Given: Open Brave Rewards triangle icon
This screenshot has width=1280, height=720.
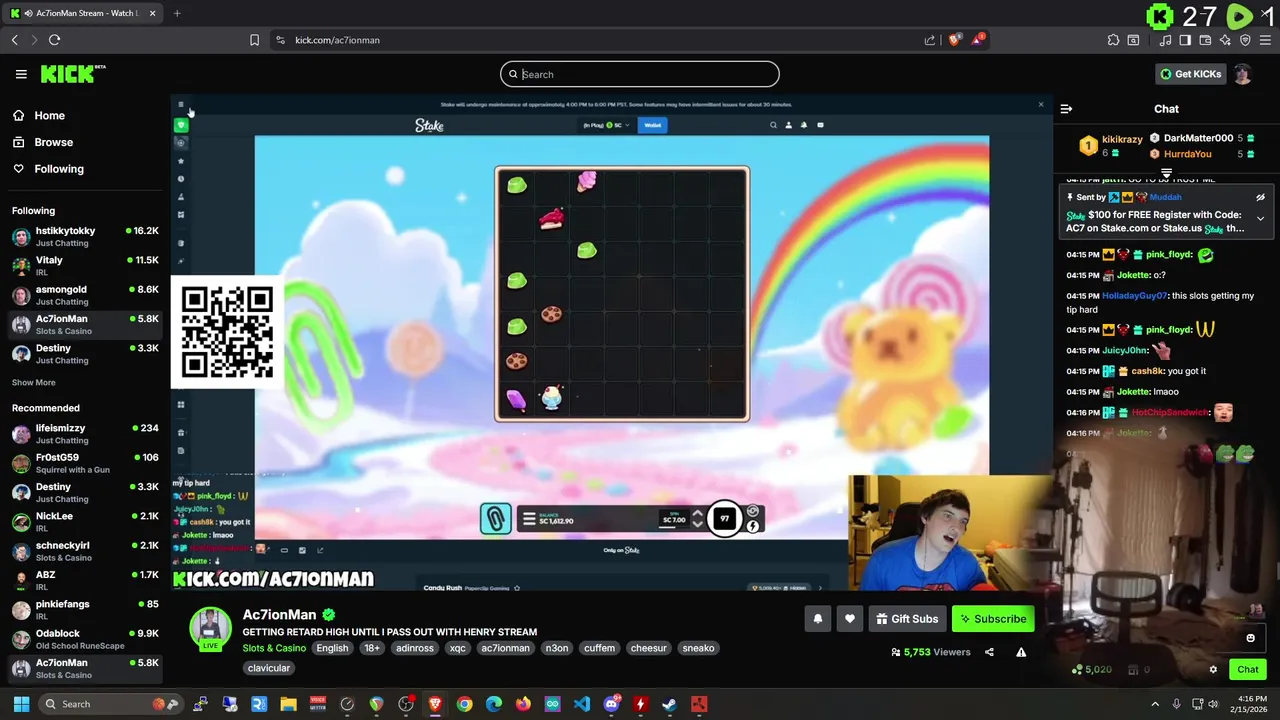Looking at the screenshot, I should coord(979,40).
